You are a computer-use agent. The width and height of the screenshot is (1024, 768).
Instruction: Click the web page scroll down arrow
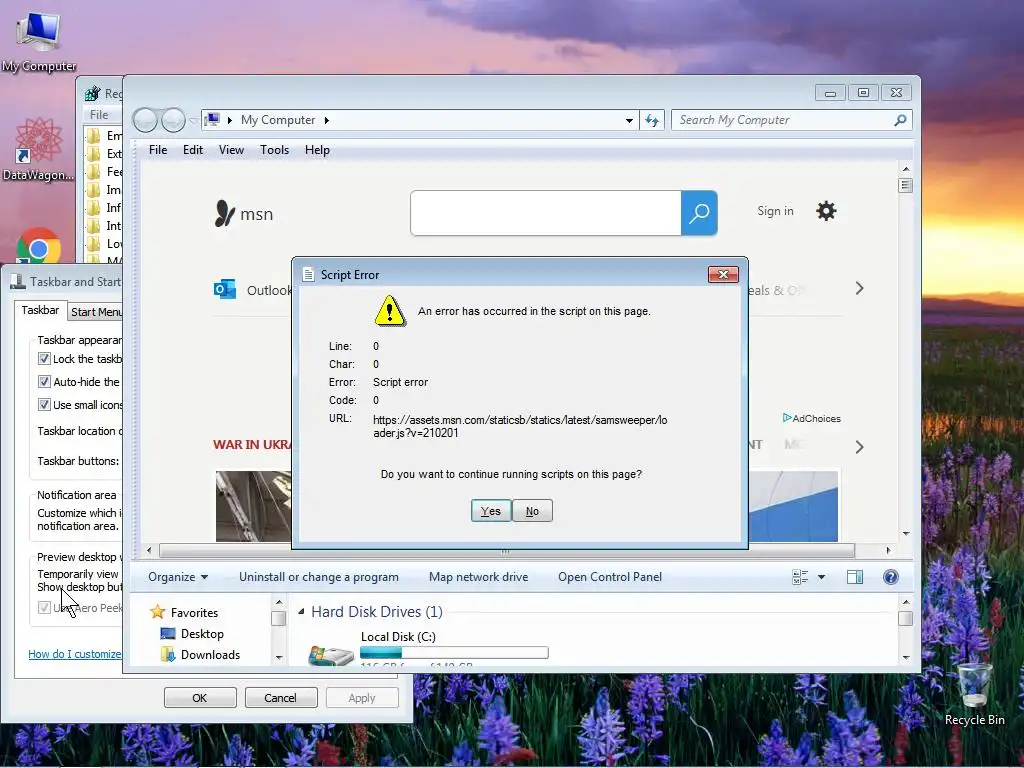[x=906, y=534]
